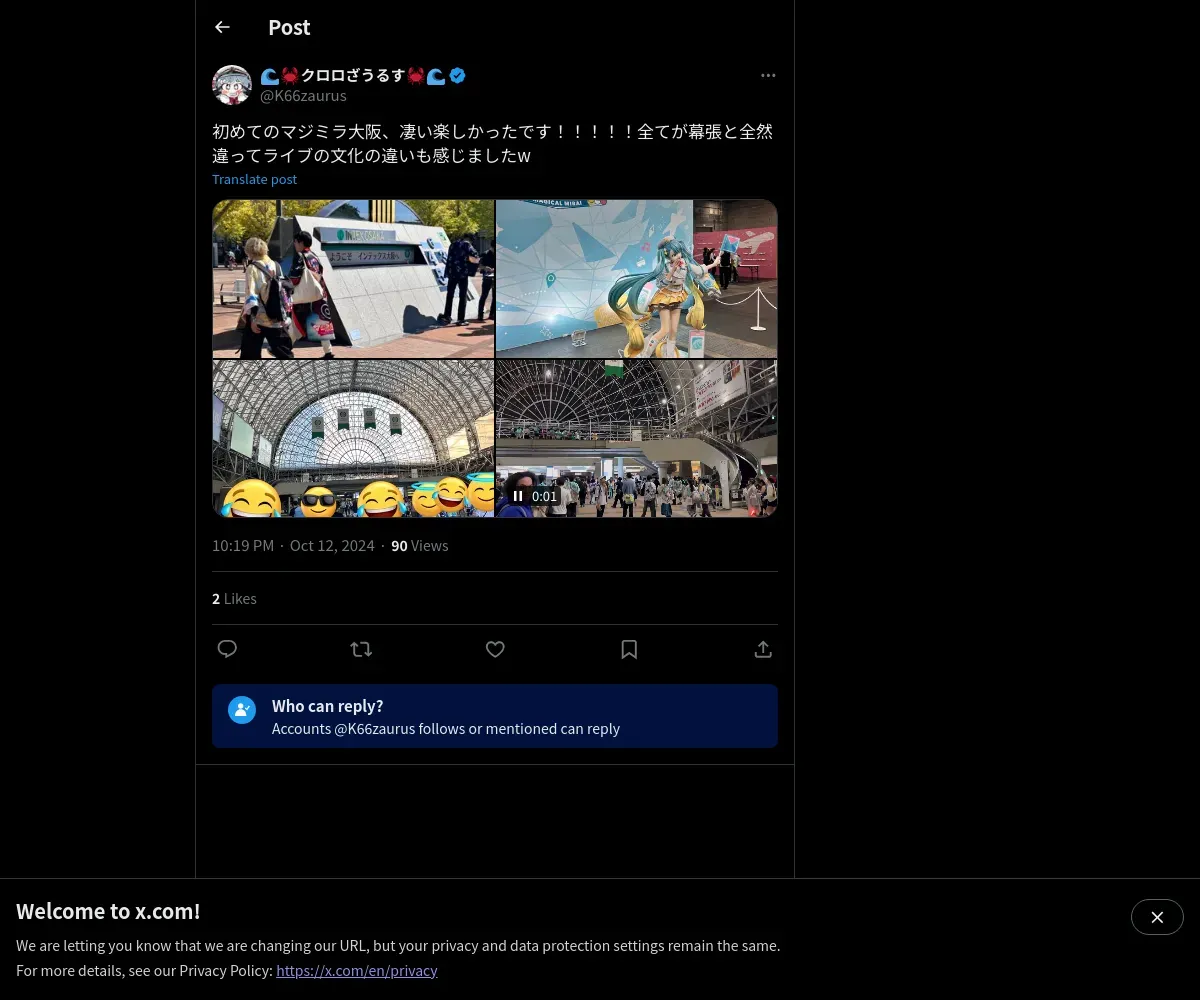The height and width of the screenshot is (1000, 1200).
Task: Open the Intex Osaka sign photo
Action: [353, 279]
